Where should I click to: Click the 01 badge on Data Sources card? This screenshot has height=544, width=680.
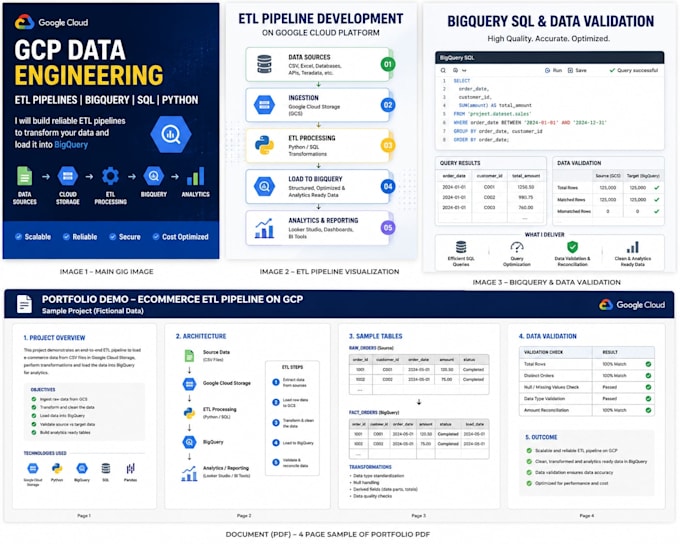388,64
